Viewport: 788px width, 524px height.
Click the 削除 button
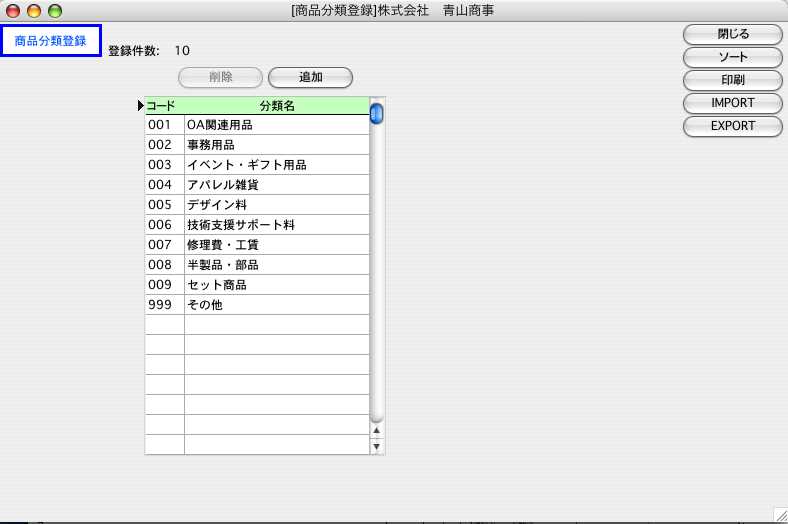click(220, 77)
